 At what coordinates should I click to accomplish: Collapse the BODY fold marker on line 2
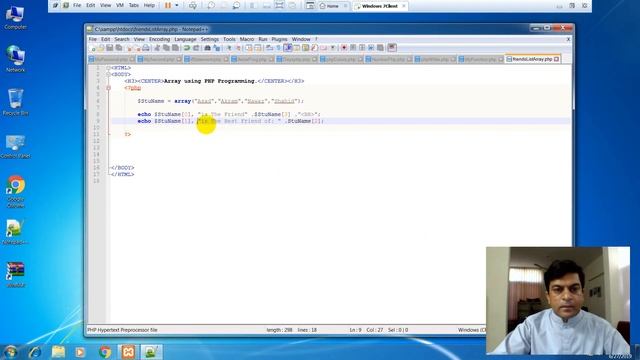108,74
